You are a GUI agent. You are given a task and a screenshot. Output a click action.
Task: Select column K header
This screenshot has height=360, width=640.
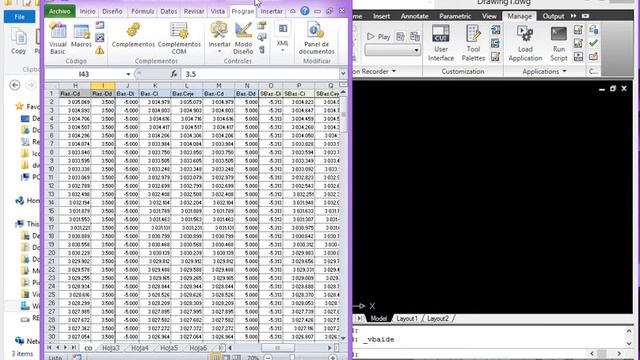pos(155,85)
